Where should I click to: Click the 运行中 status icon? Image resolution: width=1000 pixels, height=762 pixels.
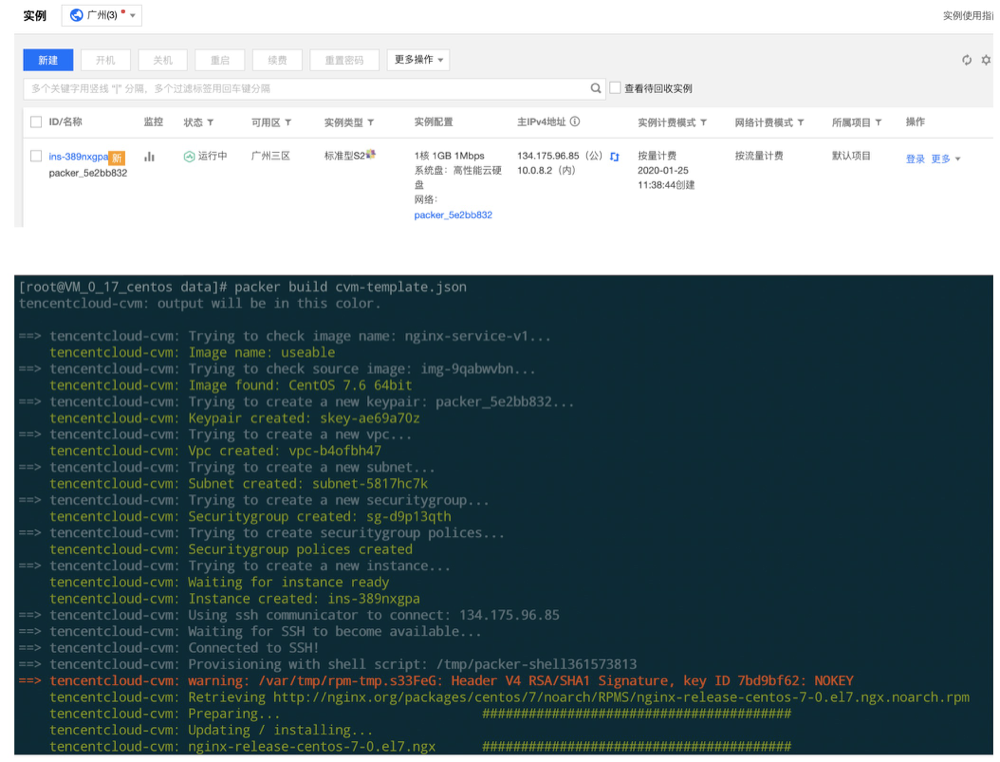click(189, 156)
